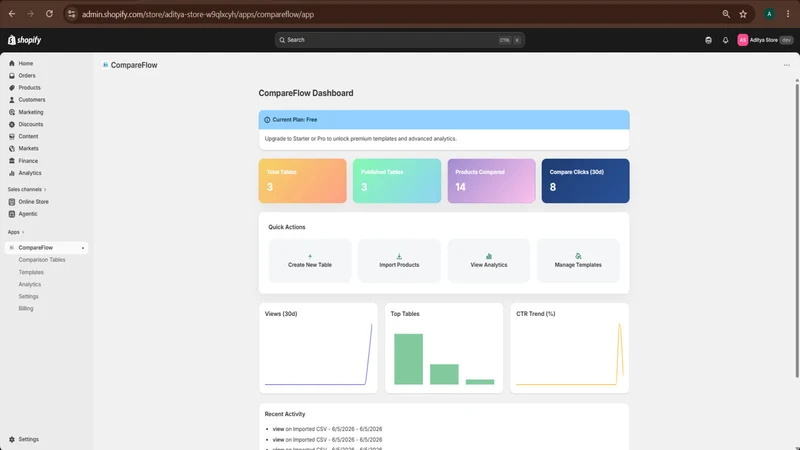Click the Import Products quick action
The height and width of the screenshot is (450, 800).
point(399,261)
